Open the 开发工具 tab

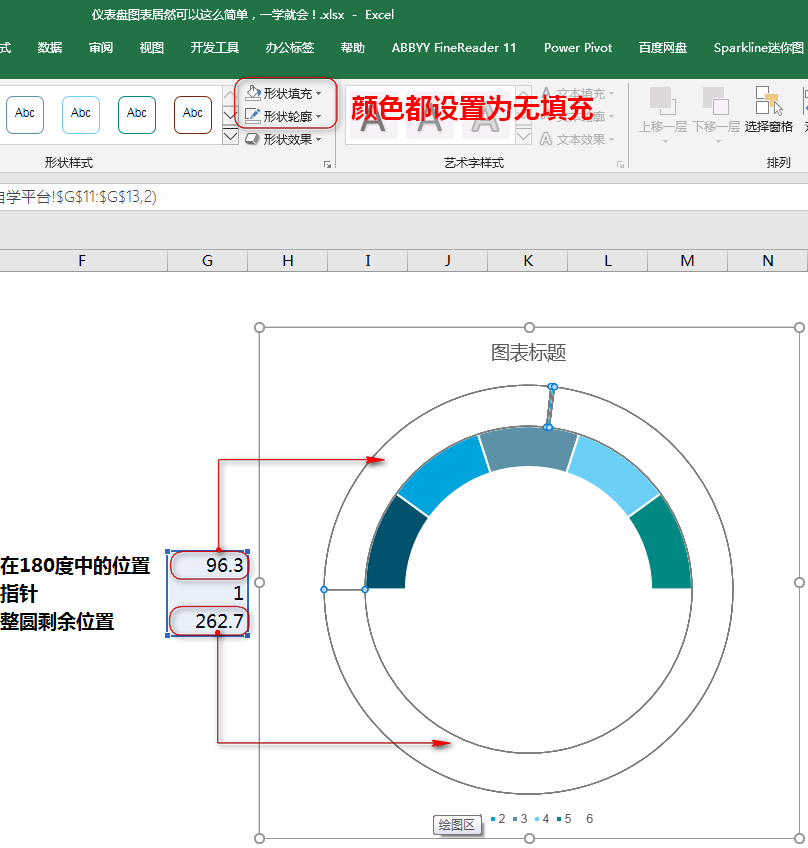tap(215, 48)
